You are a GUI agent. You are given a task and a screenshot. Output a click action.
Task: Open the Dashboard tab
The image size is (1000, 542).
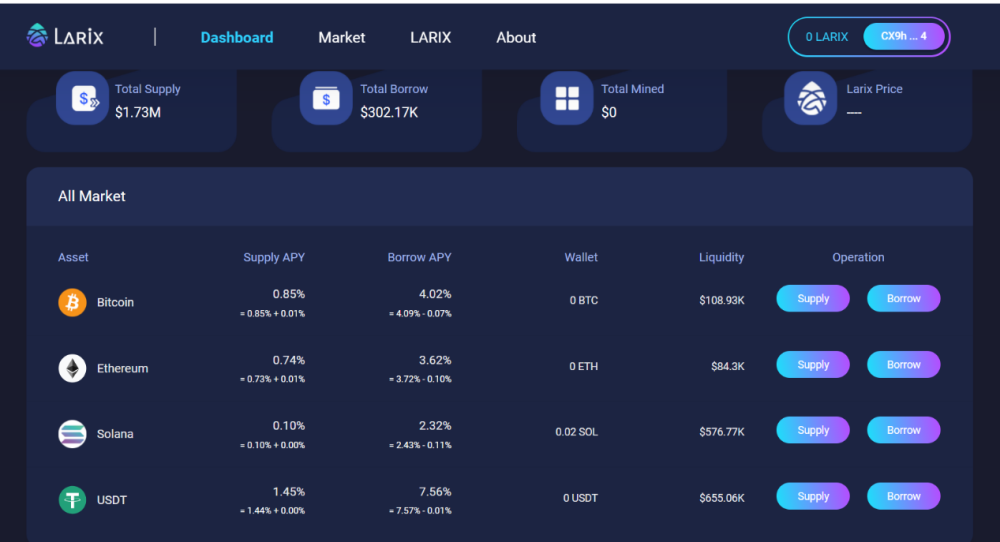pyautogui.click(x=237, y=38)
